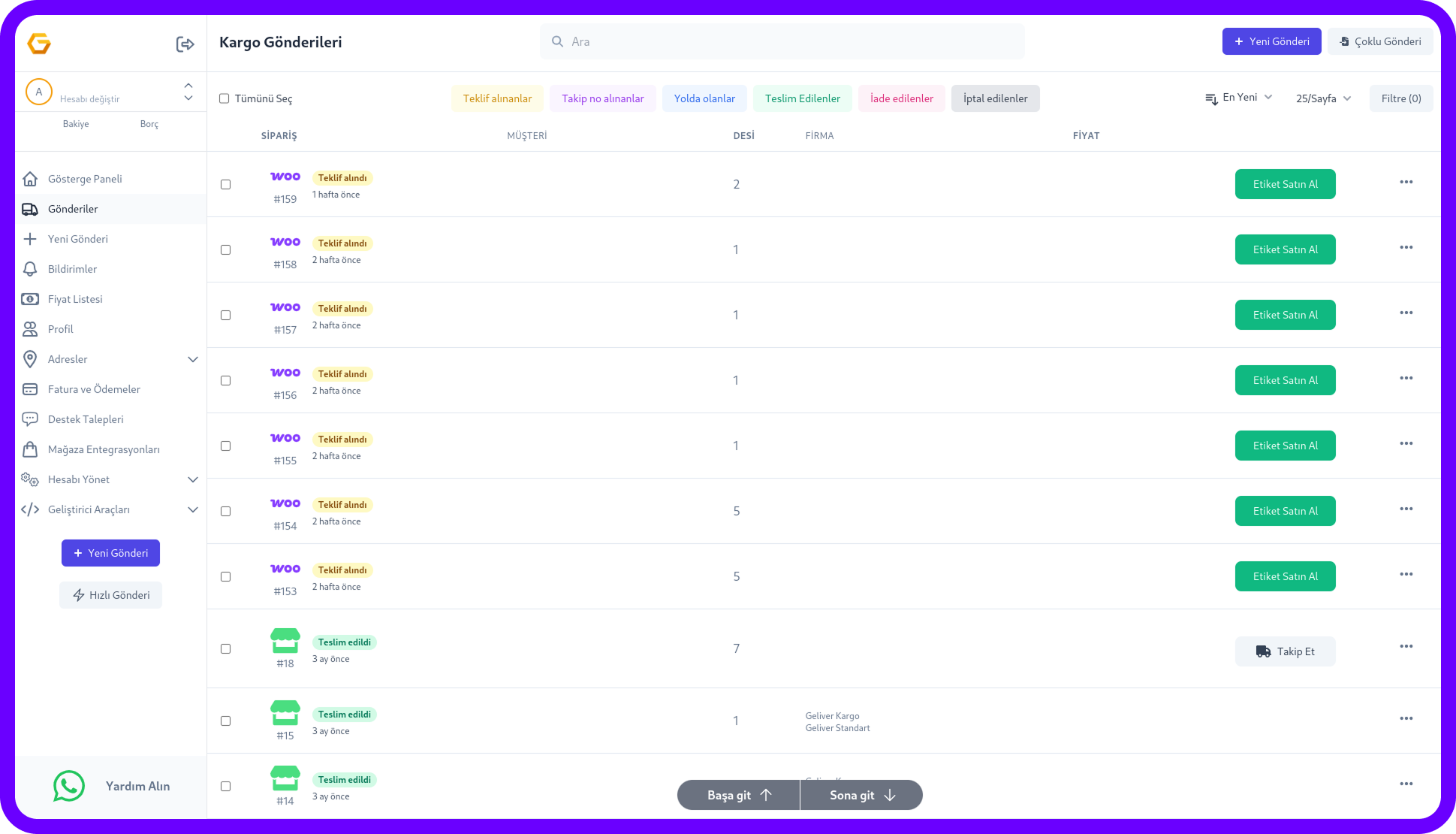Click three-dot menu for order #159

tap(1406, 183)
